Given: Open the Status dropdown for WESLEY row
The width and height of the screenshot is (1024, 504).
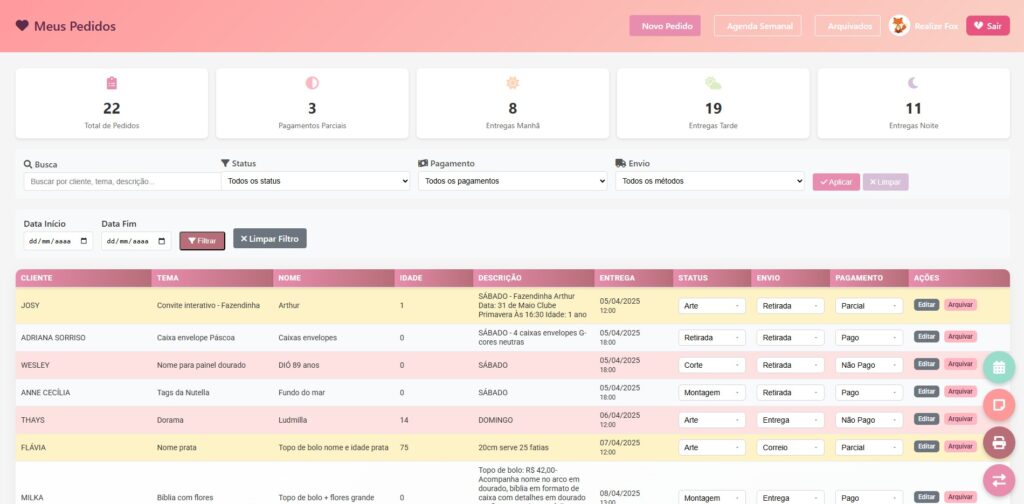Looking at the screenshot, I should point(712,365).
